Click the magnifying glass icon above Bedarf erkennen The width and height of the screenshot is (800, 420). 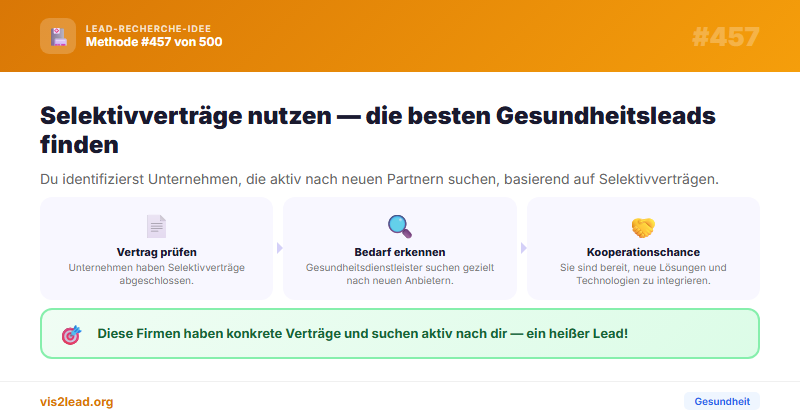(x=399, y=227)
